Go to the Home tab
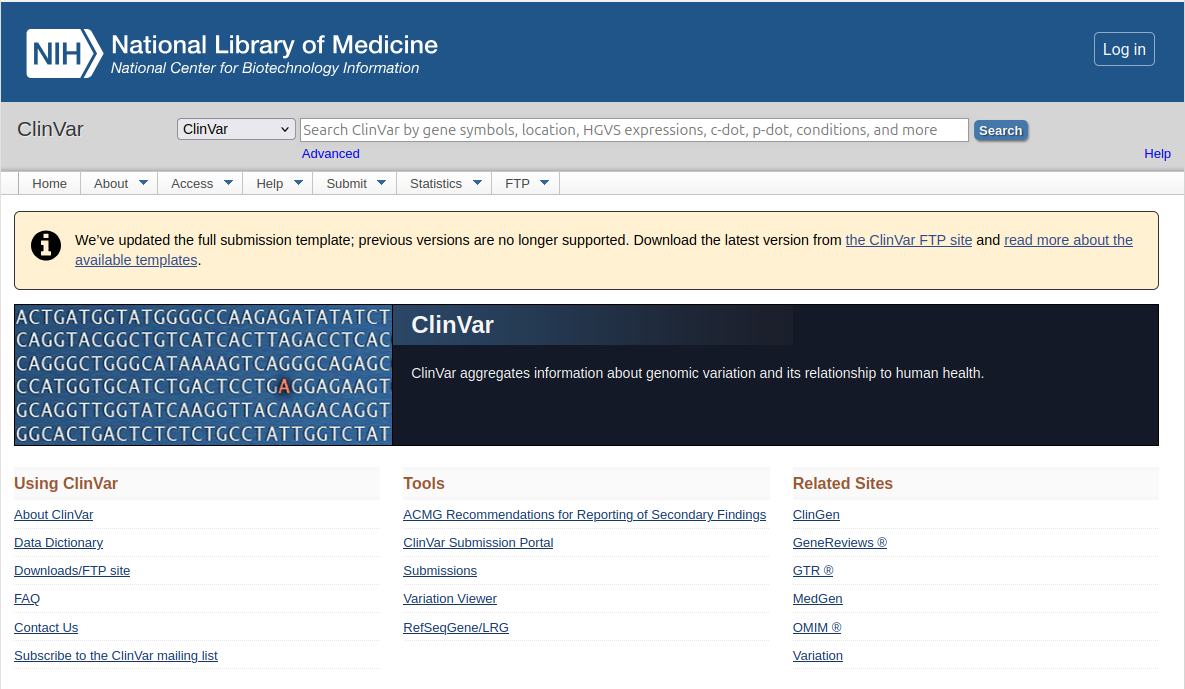Image resolution: width=1185 pixels, height=689 pixels. coord(49,183)
